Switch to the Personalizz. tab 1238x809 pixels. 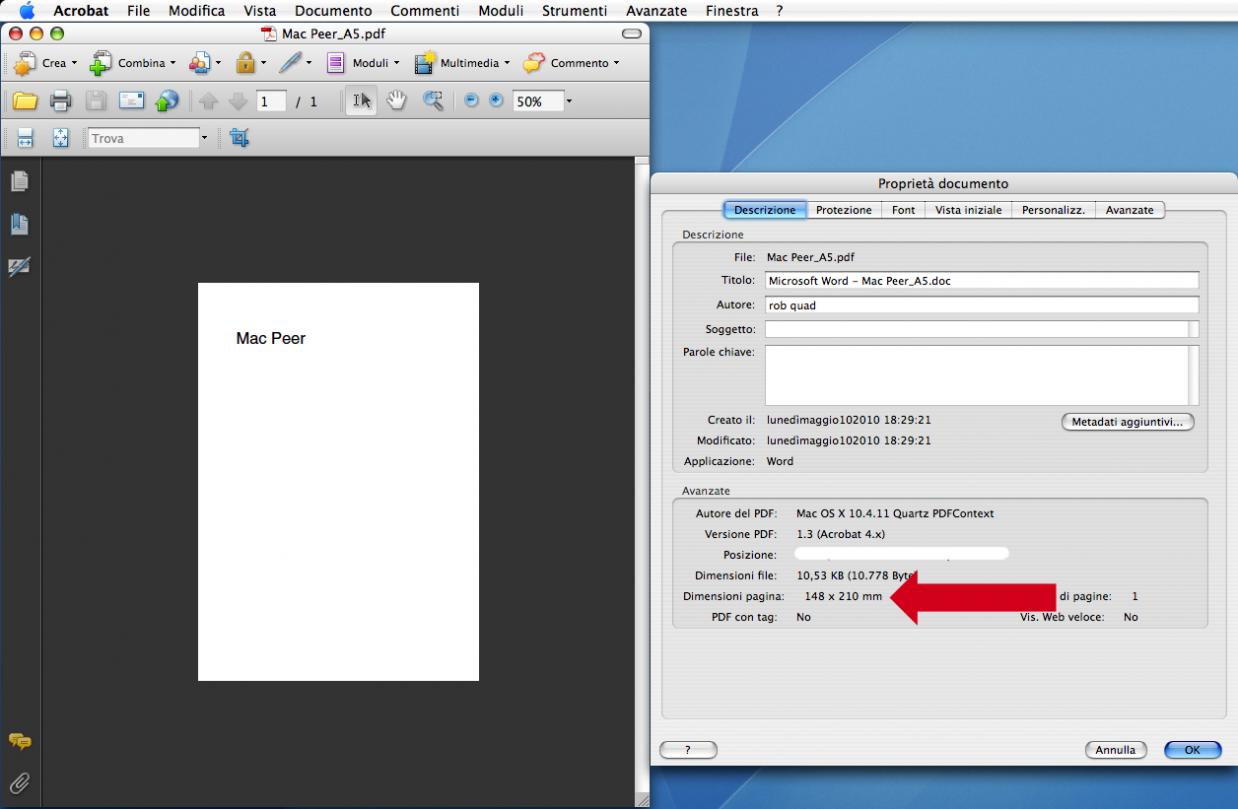point(1053,210)
